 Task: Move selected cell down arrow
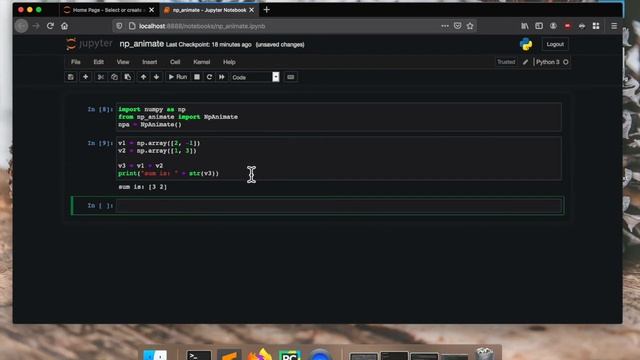(156, 77)
